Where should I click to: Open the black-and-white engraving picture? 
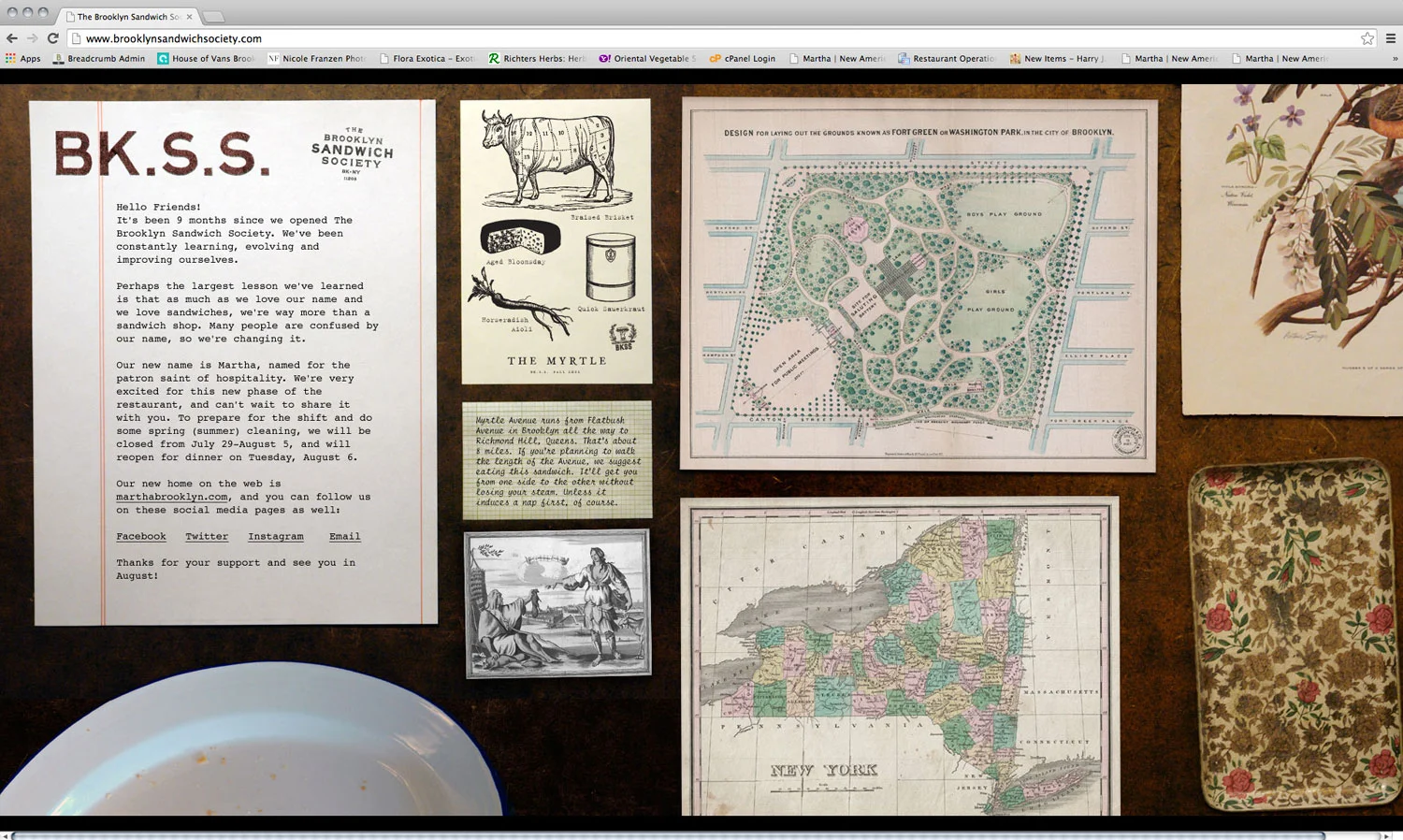(x=557, y=603)
